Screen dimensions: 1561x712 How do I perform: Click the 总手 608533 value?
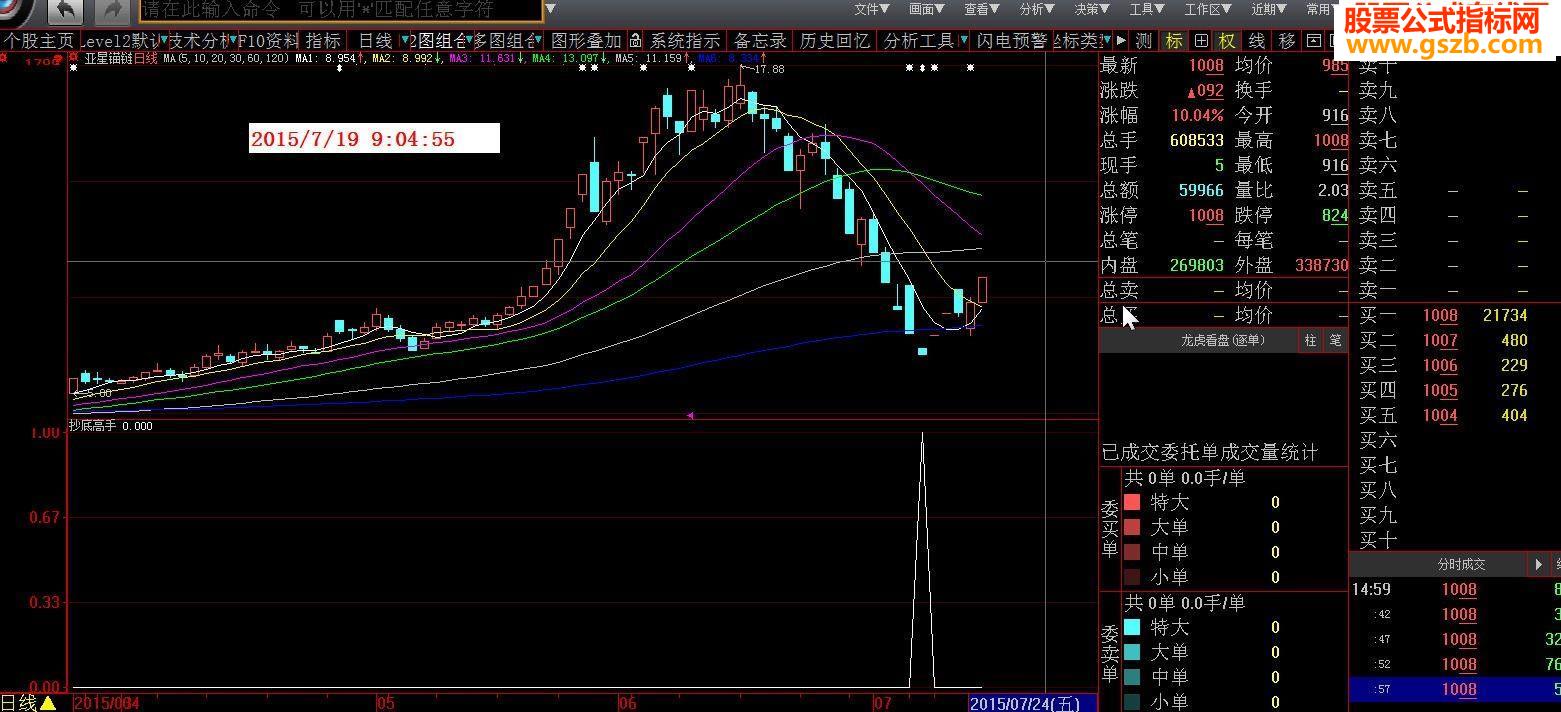[x=1196, y=140]
